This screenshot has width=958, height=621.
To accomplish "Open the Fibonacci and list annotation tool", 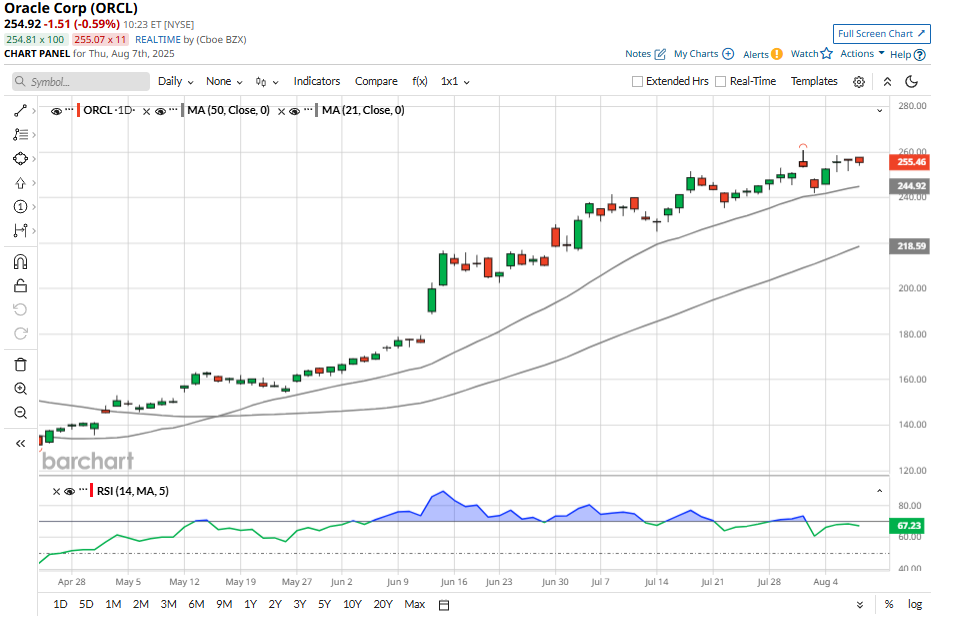I will pos(20,134).
